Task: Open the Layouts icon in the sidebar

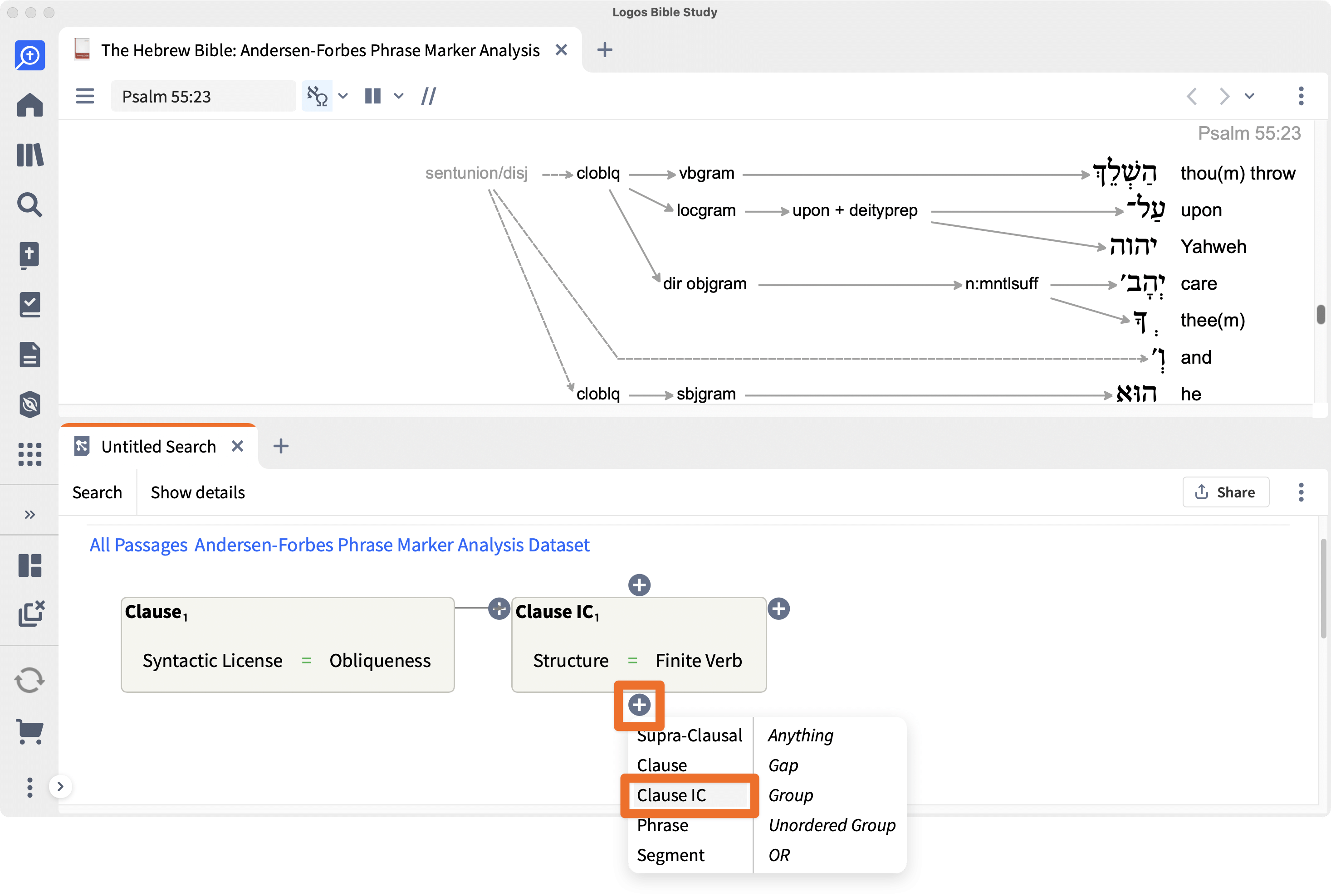Action: tap(30, 566)
